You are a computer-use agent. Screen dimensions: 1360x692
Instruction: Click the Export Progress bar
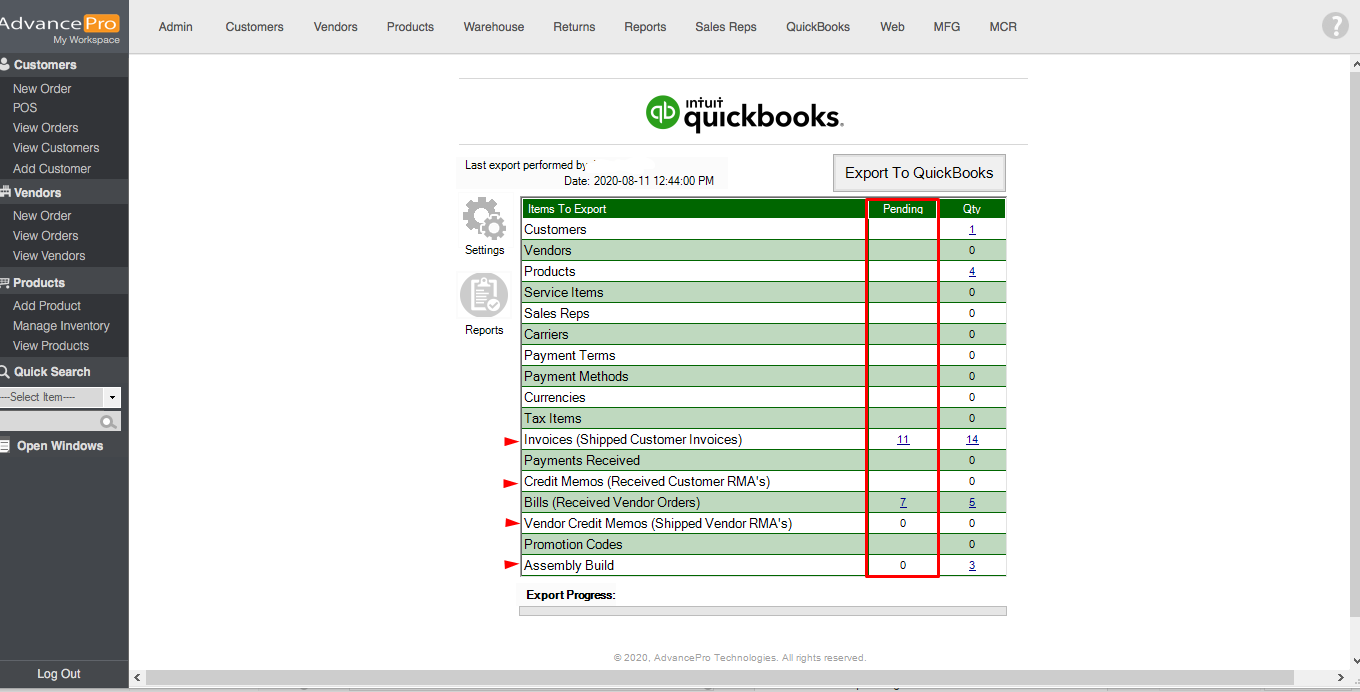click(763, 611)
